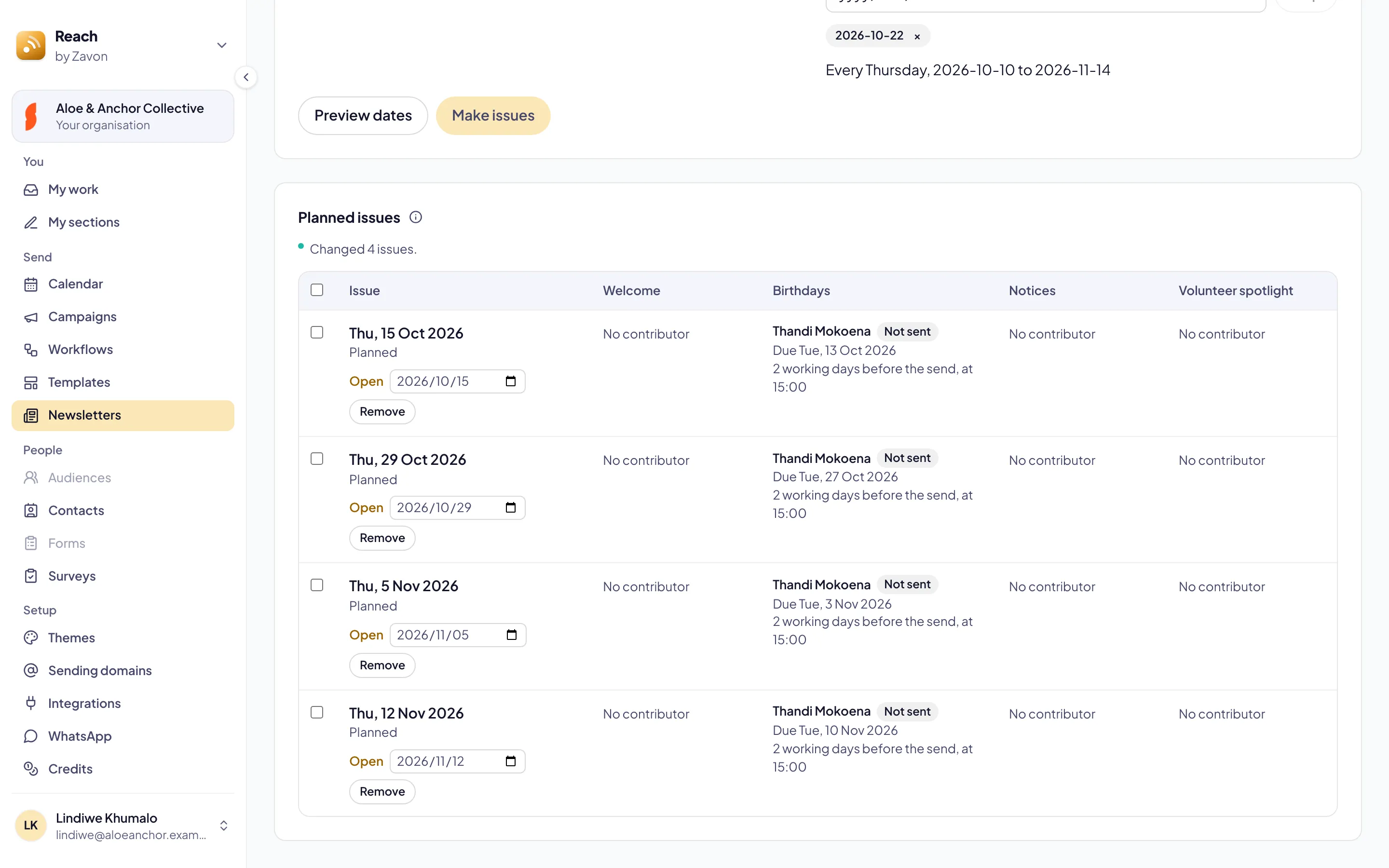Click the Campaigns megaphone icon

[x=31, y=317]
